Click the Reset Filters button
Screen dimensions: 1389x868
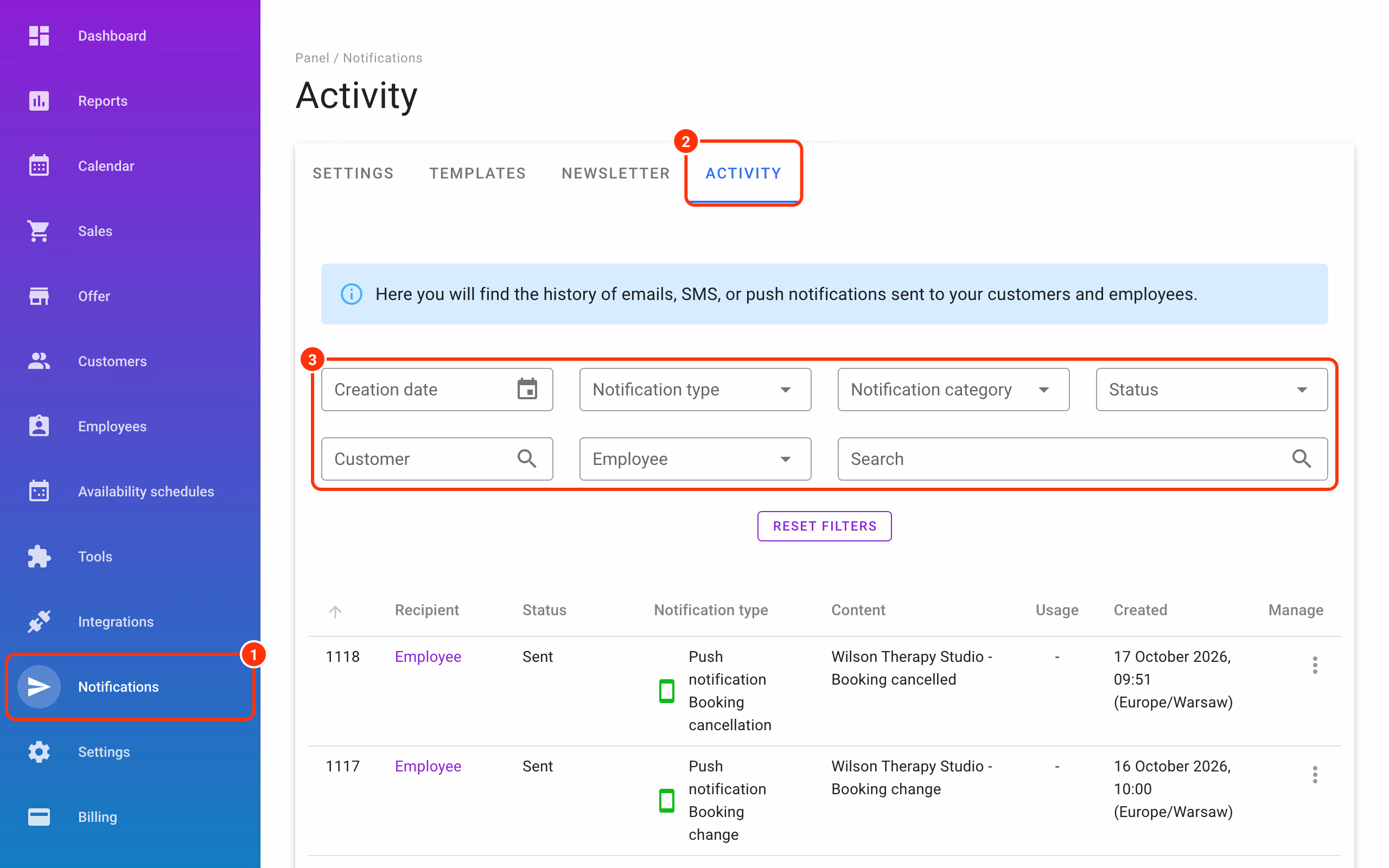coord(824,526)
